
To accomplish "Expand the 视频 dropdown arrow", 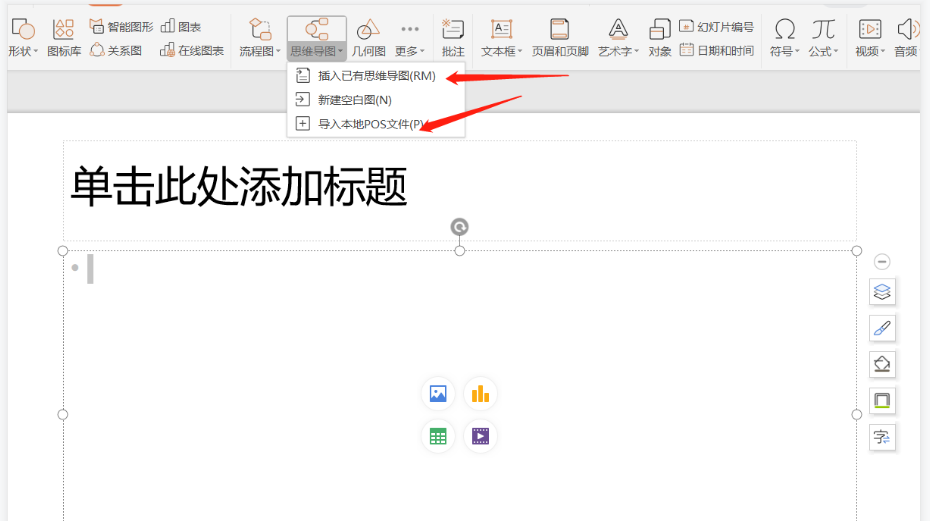I will coord(882,52).
